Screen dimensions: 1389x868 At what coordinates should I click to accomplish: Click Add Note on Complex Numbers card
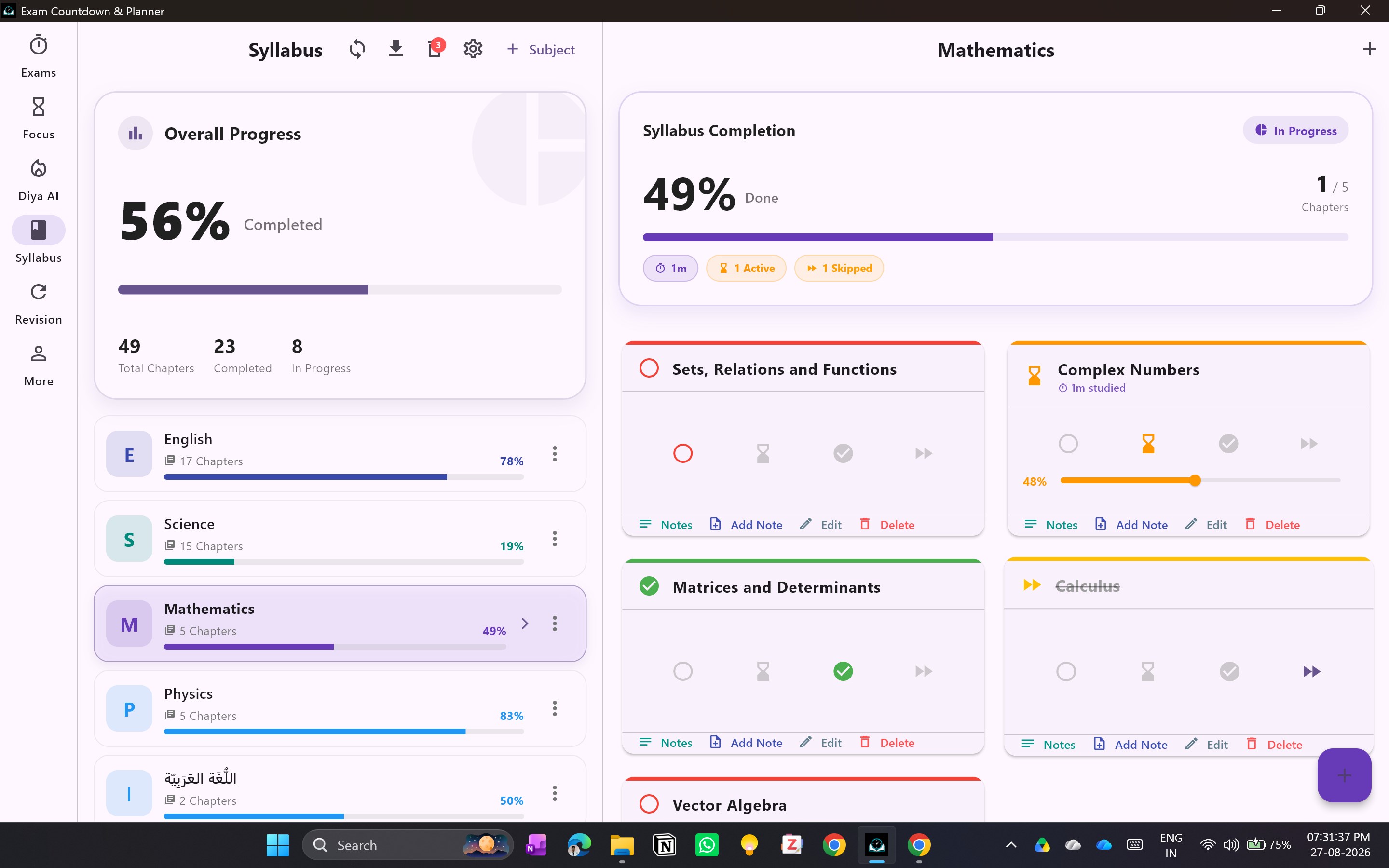coord(1131,524)
